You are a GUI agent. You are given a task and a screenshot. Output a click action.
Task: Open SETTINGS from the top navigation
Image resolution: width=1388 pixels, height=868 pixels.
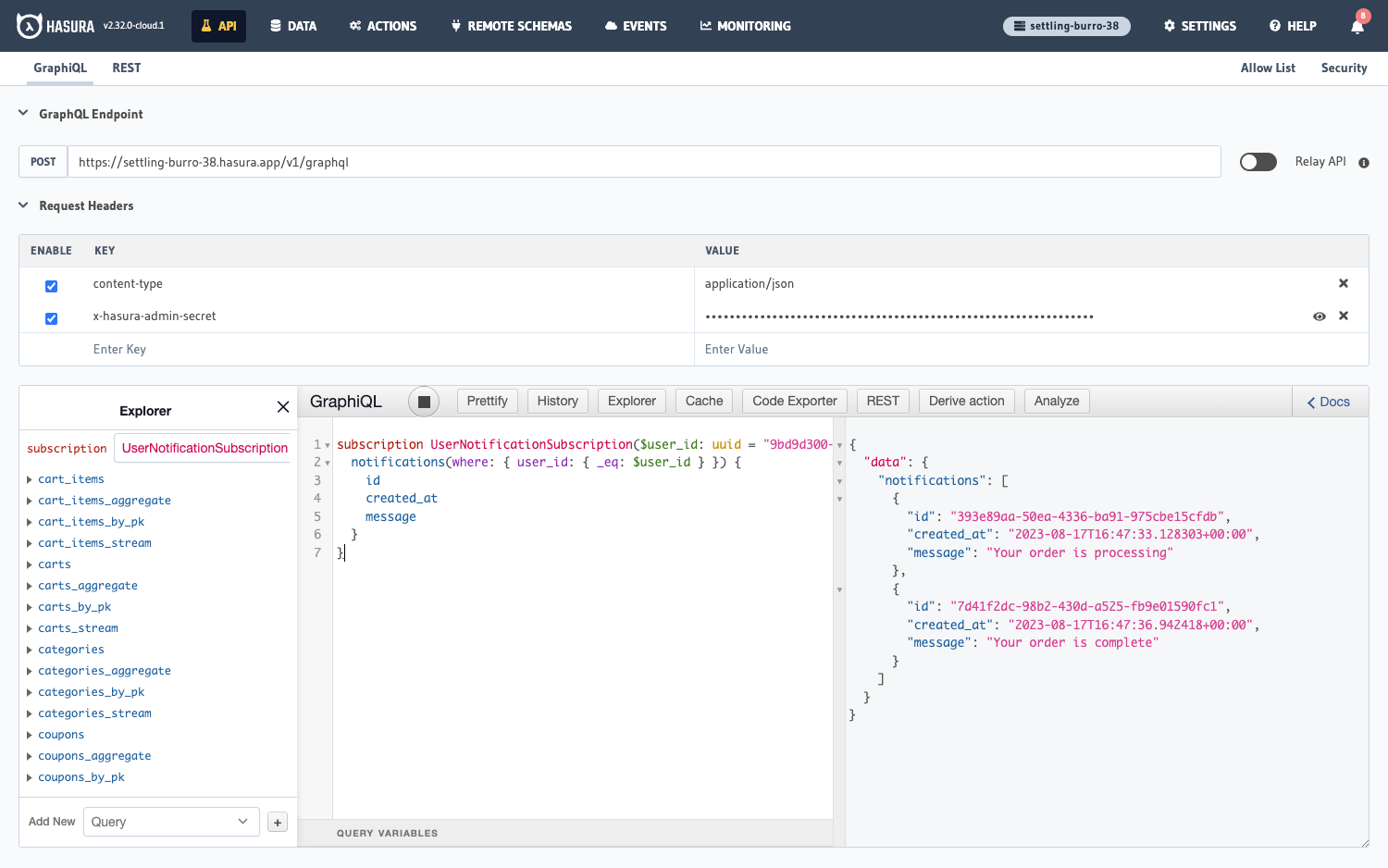[1199, 26]
